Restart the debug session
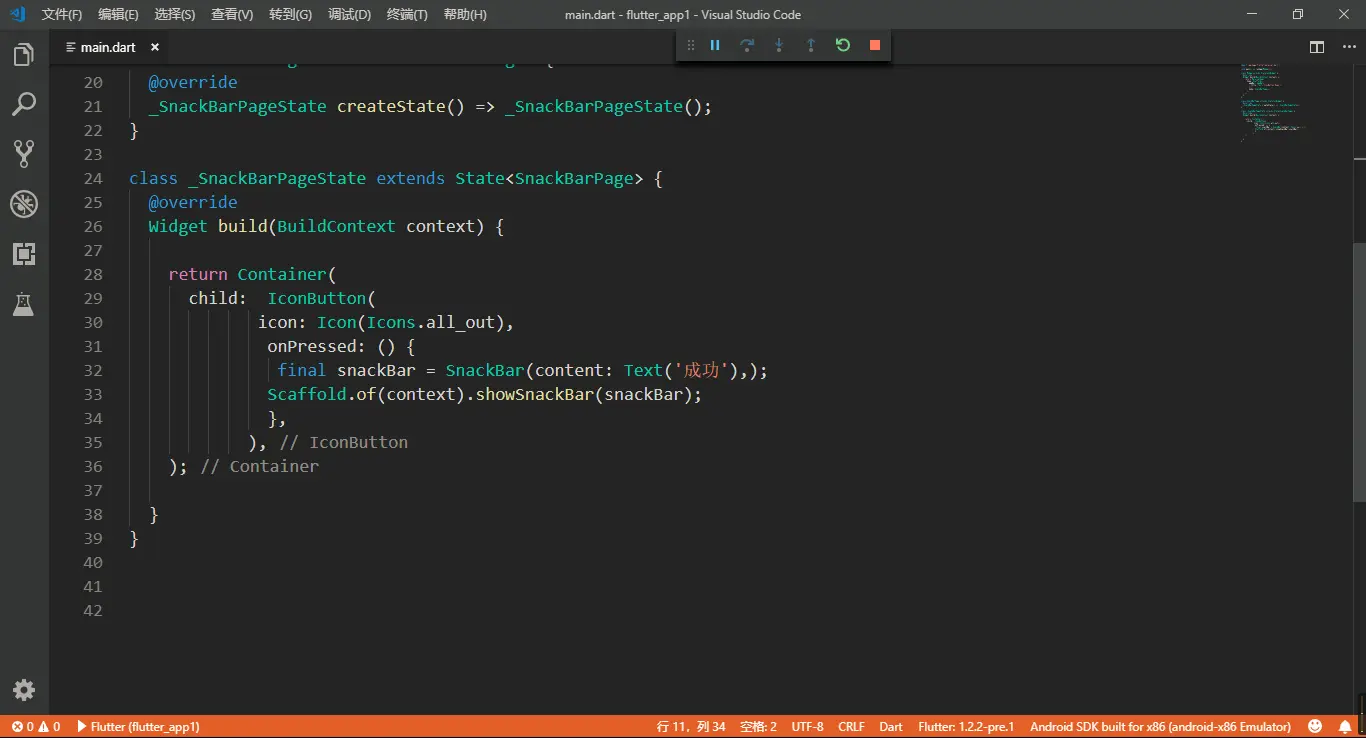 [843, 45]
